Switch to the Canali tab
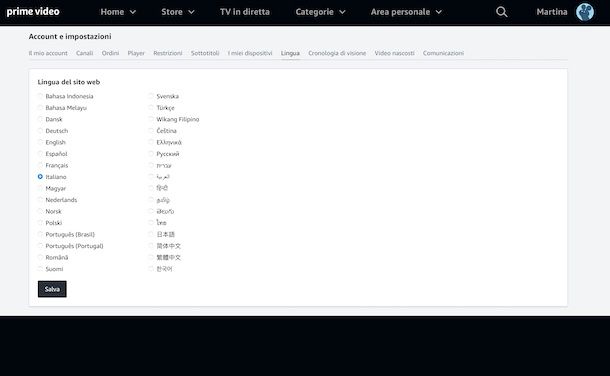610x376 pixels. [84, 53]
